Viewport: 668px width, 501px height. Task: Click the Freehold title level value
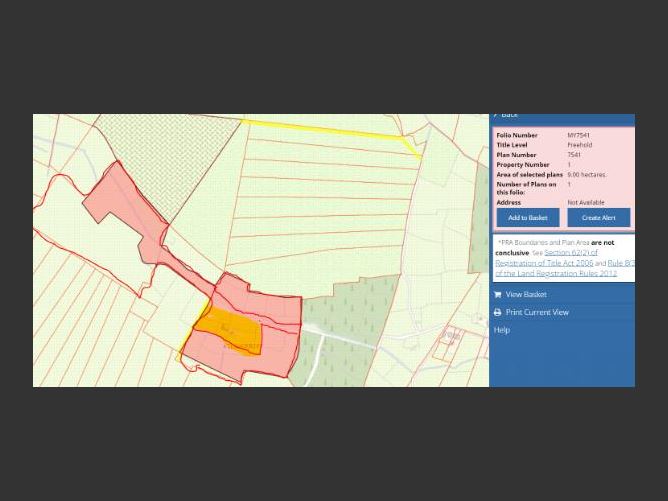(579, 145)
